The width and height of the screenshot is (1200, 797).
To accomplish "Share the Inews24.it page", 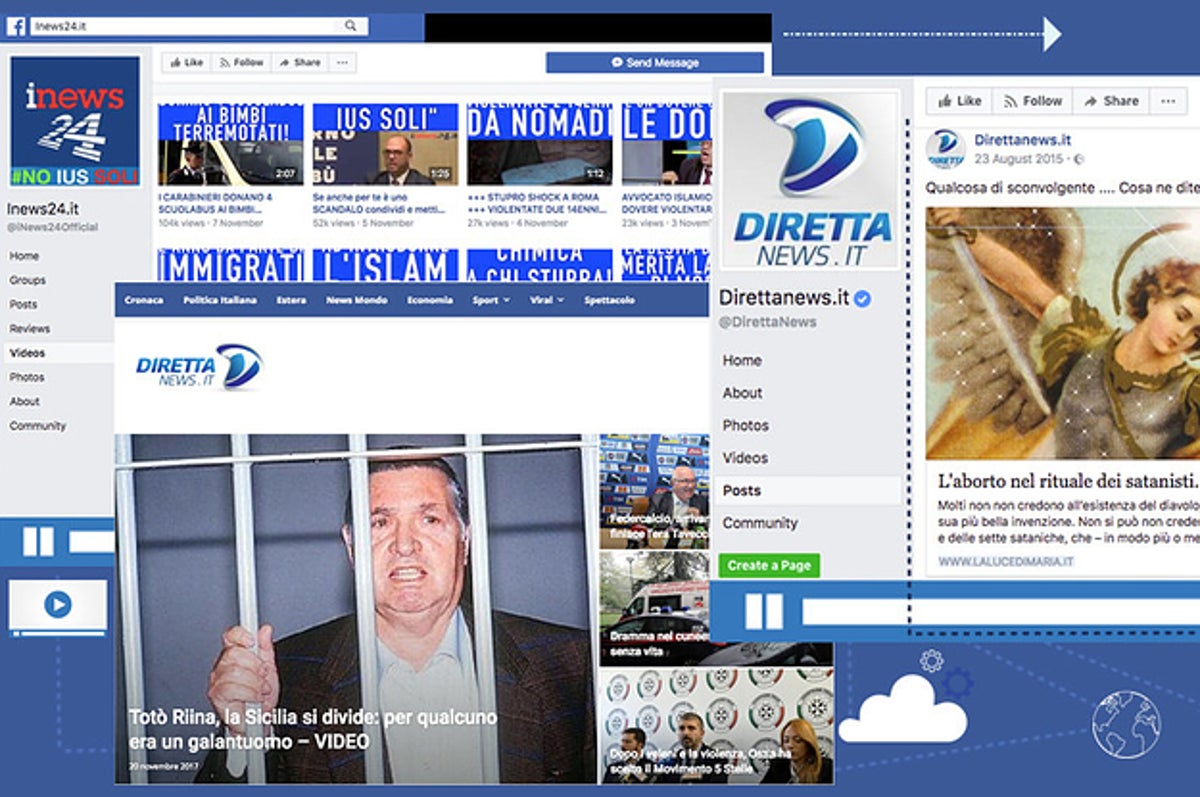I will point(298,62).
